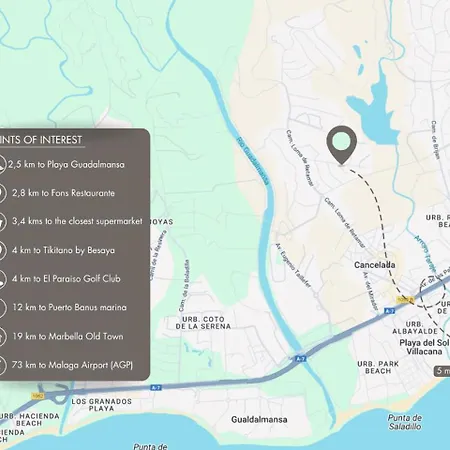Select '2,5 km to Playa Guadalmansa' entry
450x450 pixels.
(66, 164)
